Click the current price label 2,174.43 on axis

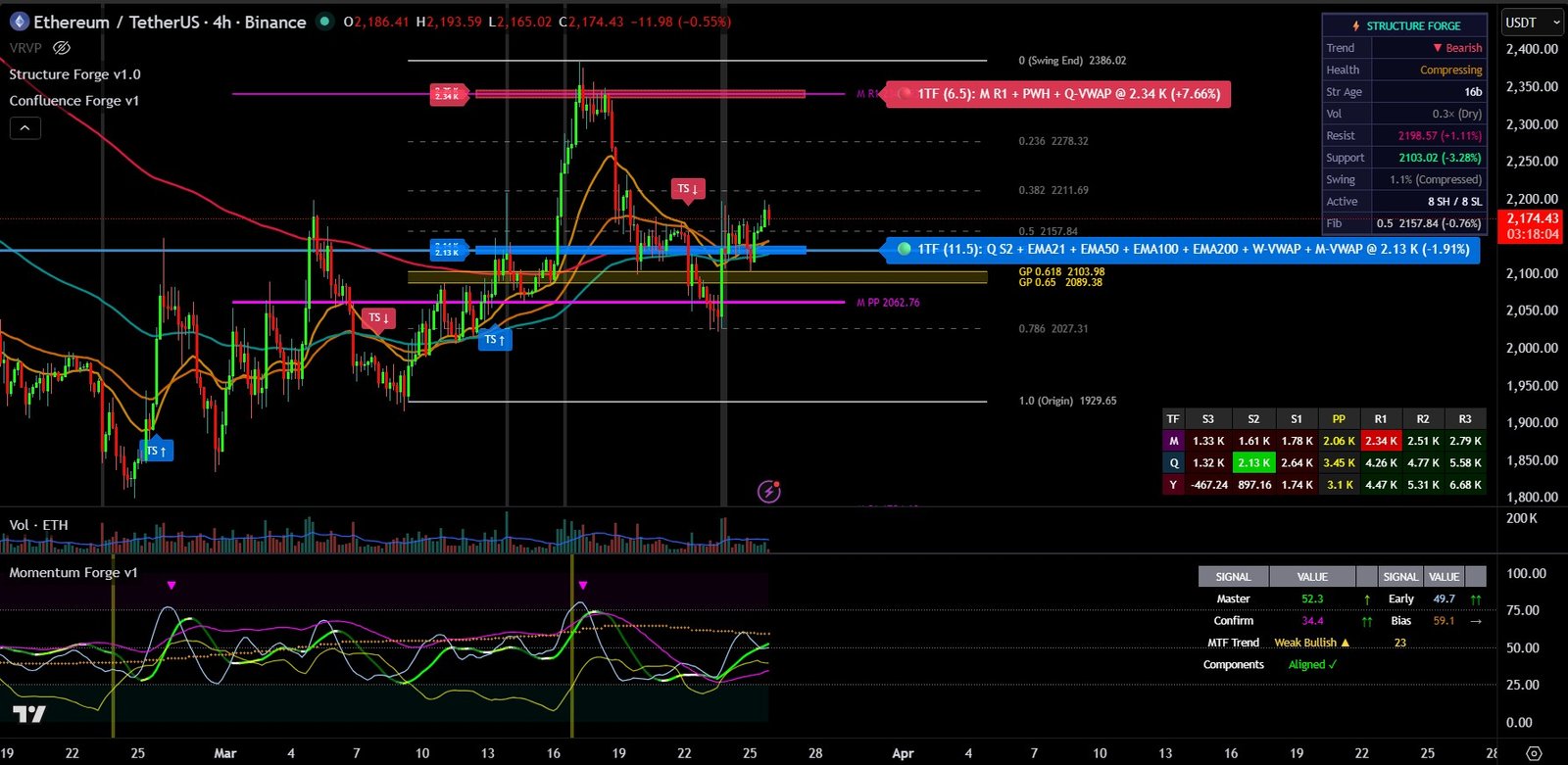[x=1532, y=218]
